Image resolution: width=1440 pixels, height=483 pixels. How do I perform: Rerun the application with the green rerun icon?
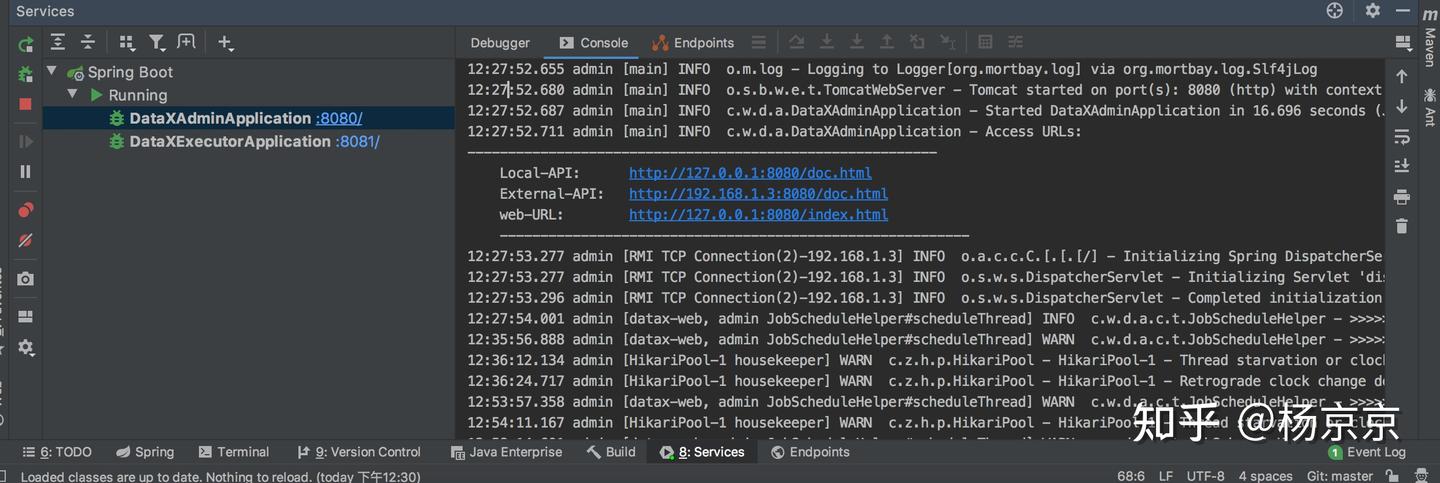26,44
